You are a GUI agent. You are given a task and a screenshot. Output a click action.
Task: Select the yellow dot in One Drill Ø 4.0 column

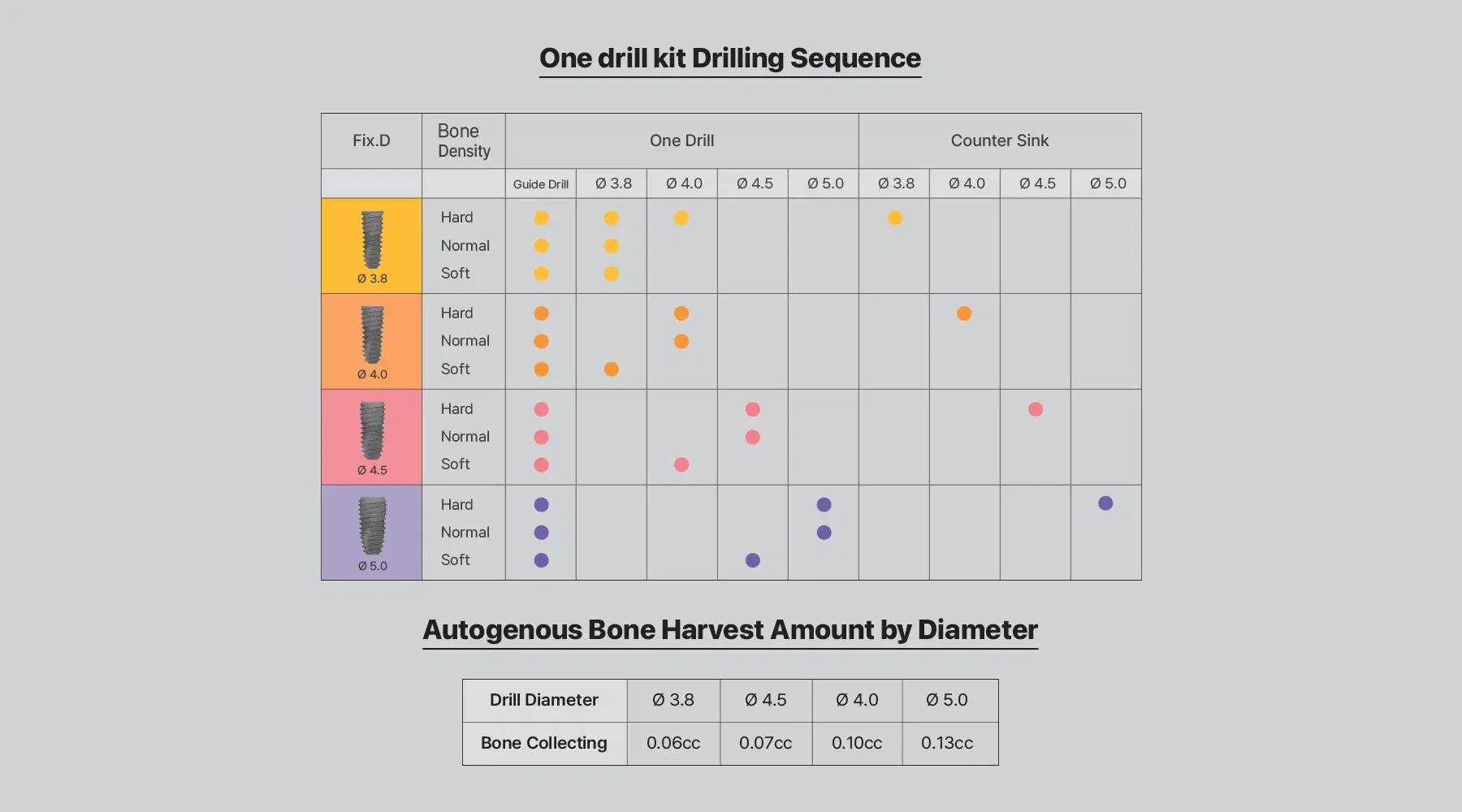pyautogui.click(x=681, y=218)
